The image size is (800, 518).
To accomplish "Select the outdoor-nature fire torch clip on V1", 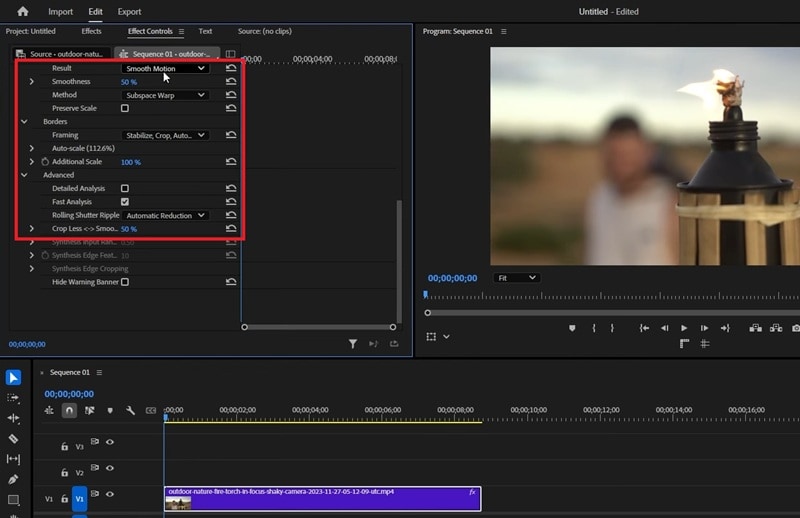I will click(x=322, y=499).
